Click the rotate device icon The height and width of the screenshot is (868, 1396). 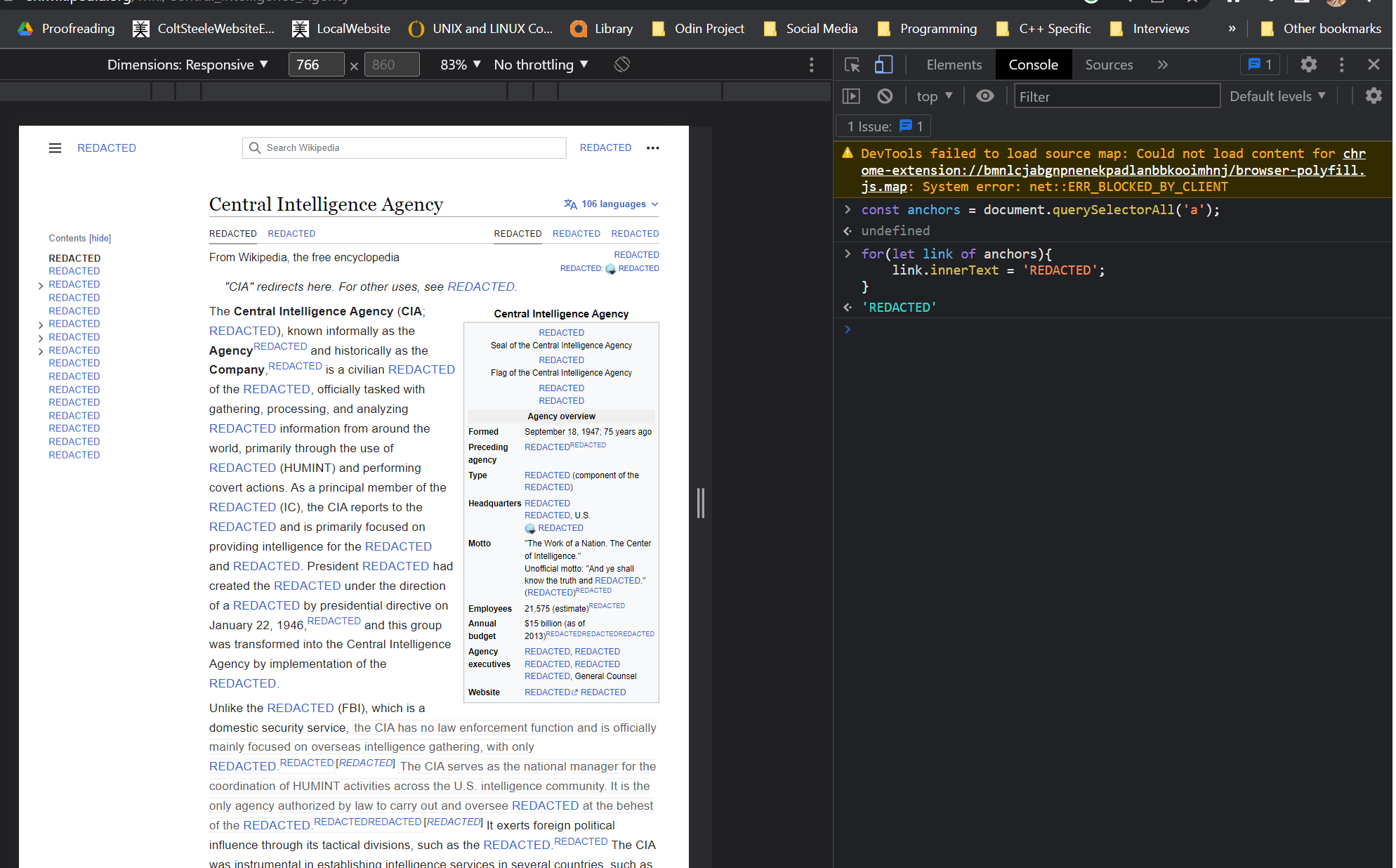click(x=622, y=65)
